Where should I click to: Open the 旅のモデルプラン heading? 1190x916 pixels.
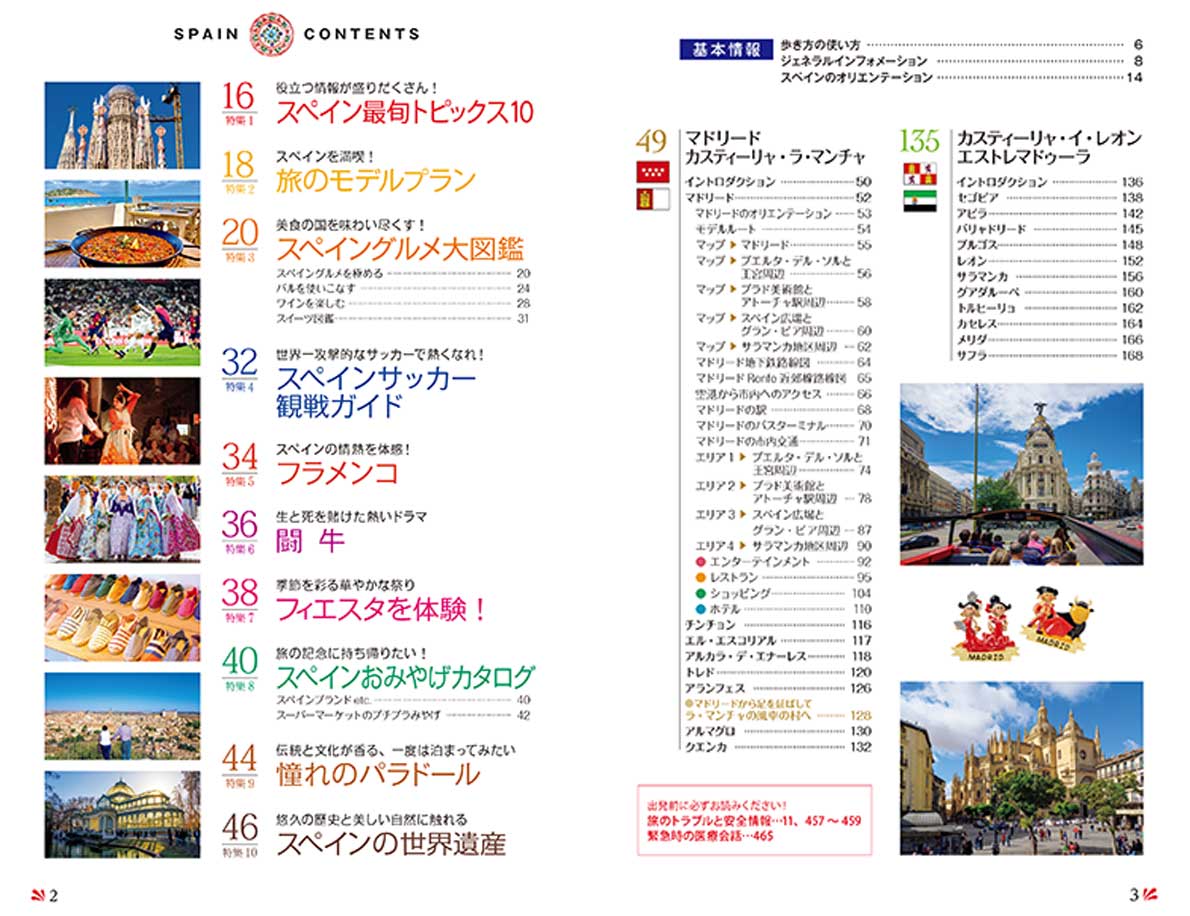coord(375,180)
